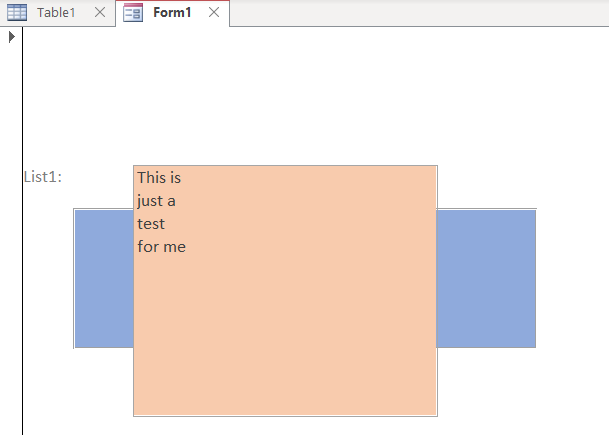Select "This is" list item
This screenshot has height=435, width=609.
285,178
